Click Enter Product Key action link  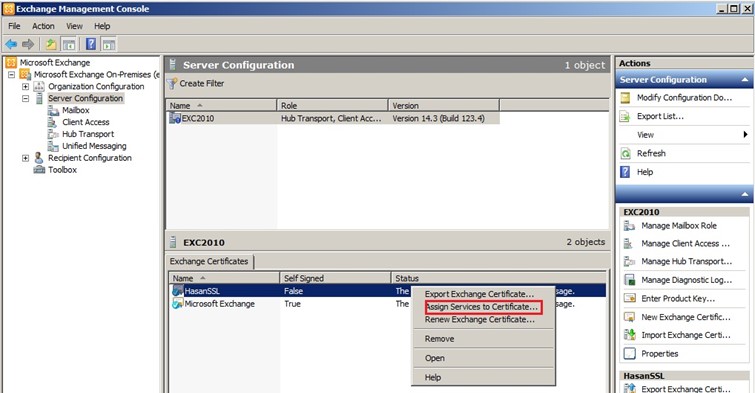pos(678,299)
